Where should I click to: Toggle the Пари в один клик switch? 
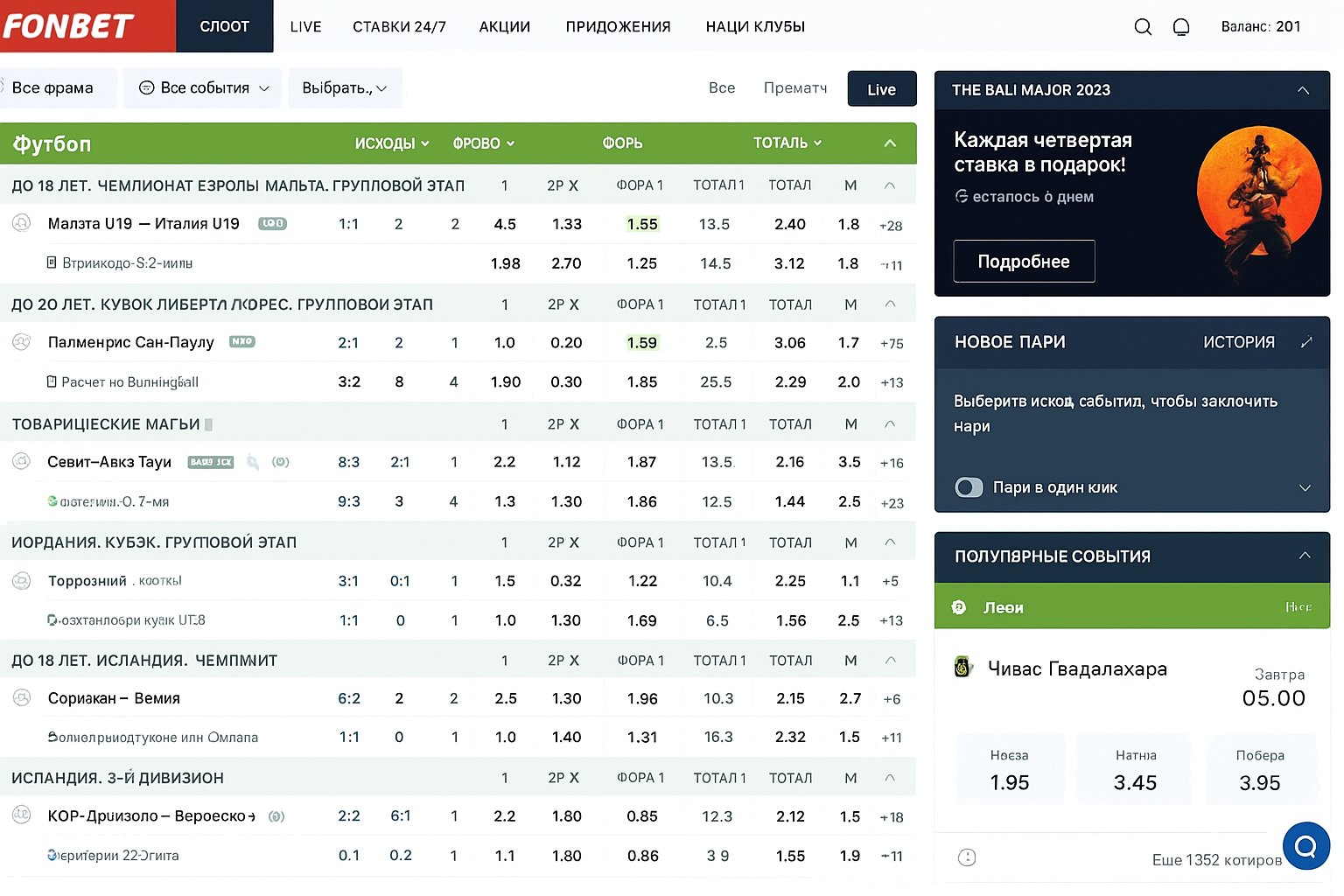coord(969,487)
